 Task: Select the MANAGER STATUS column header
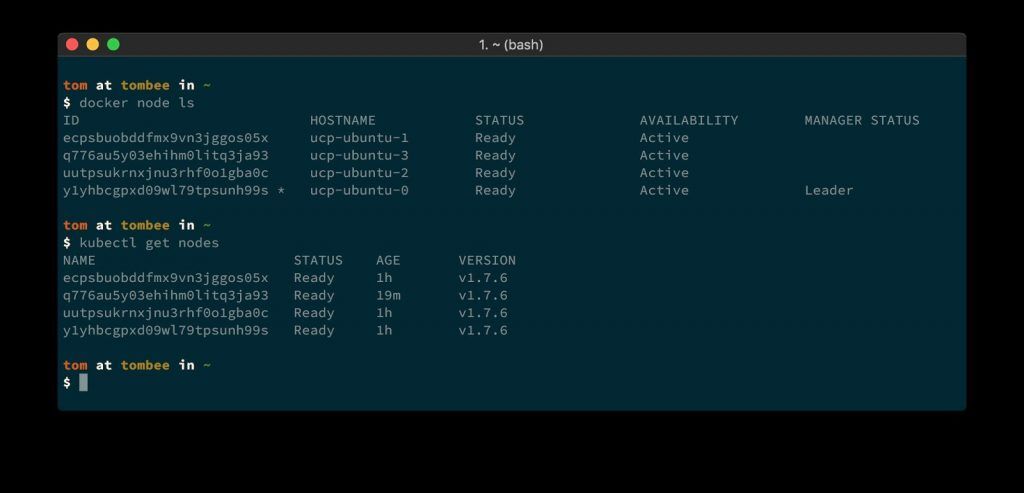coord(862,121)
